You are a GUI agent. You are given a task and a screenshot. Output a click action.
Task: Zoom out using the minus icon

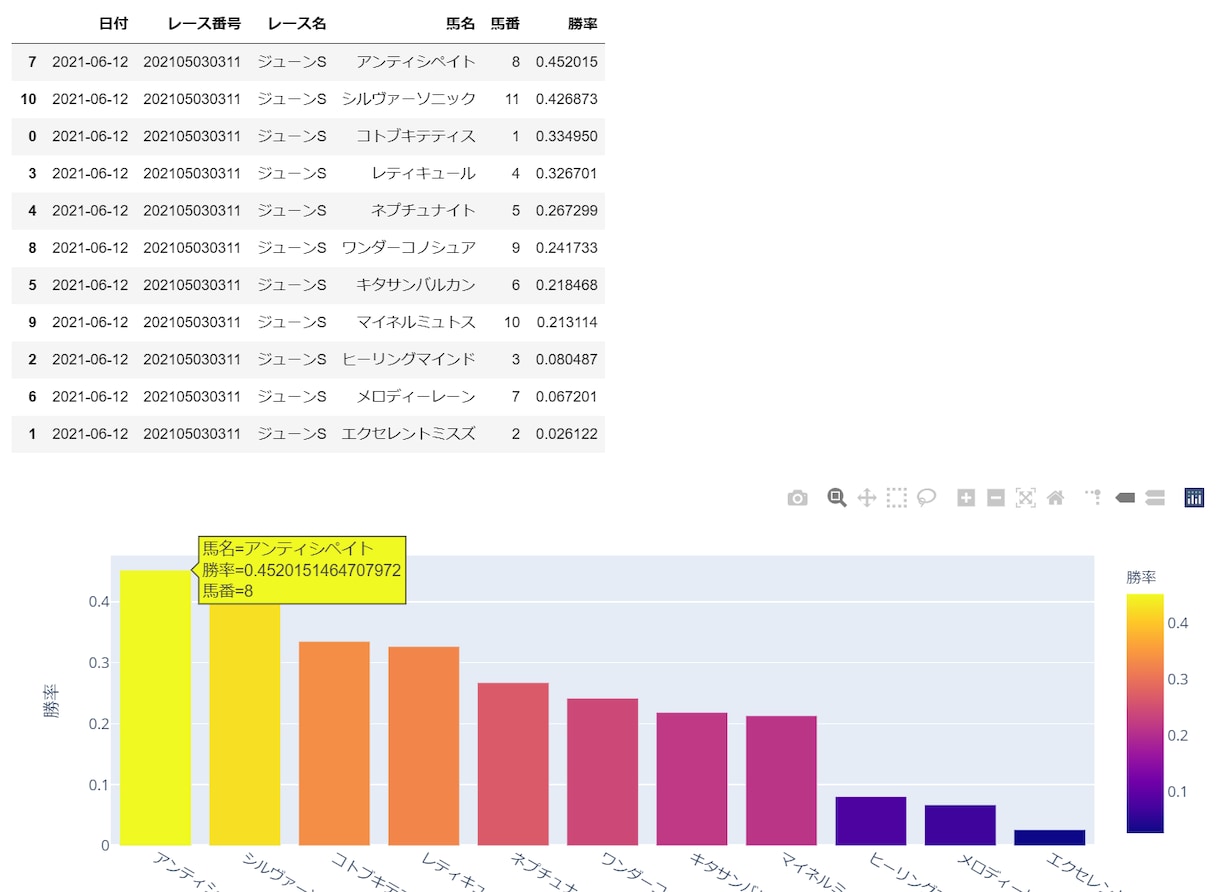click(x=996, y=498)
